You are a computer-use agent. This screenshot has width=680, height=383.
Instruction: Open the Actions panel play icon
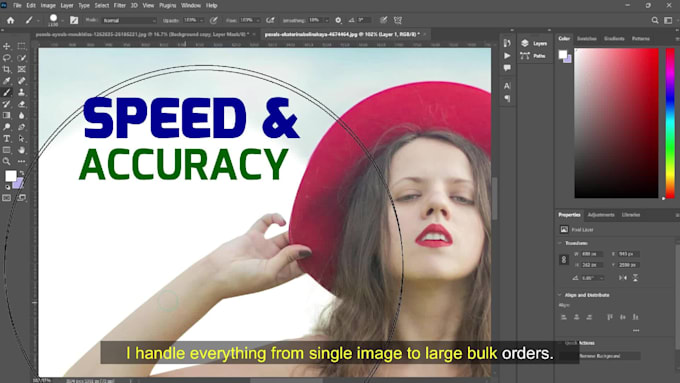[507, 56]
